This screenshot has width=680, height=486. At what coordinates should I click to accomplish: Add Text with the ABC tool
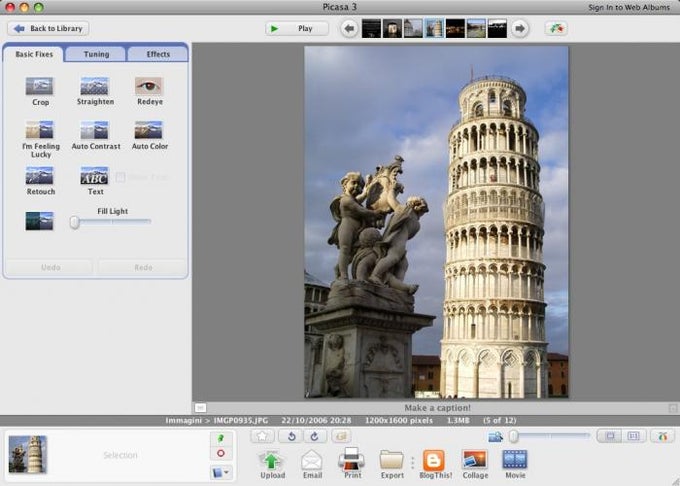95,180
